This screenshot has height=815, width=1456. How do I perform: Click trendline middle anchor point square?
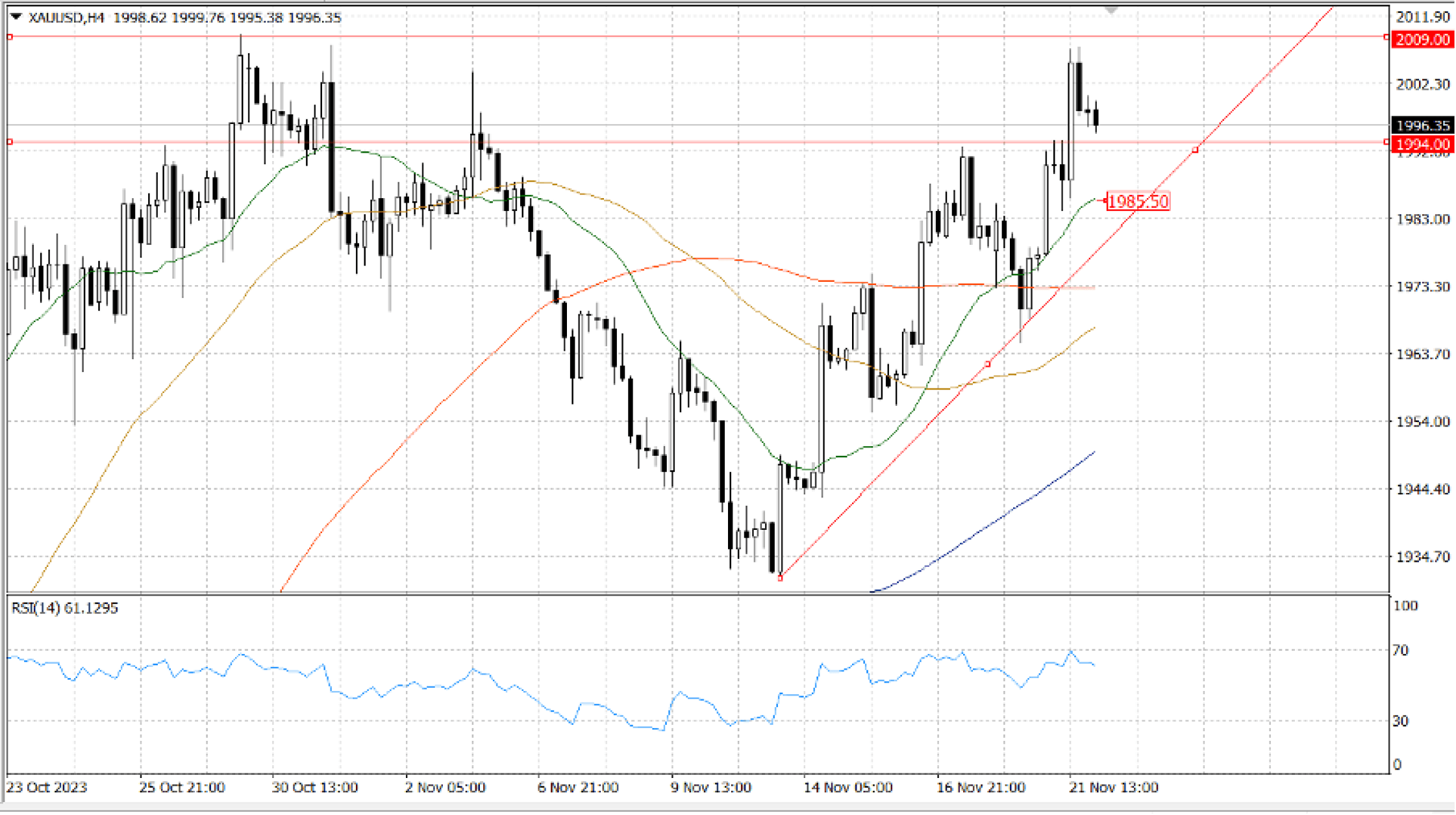(x=988, y=364)
